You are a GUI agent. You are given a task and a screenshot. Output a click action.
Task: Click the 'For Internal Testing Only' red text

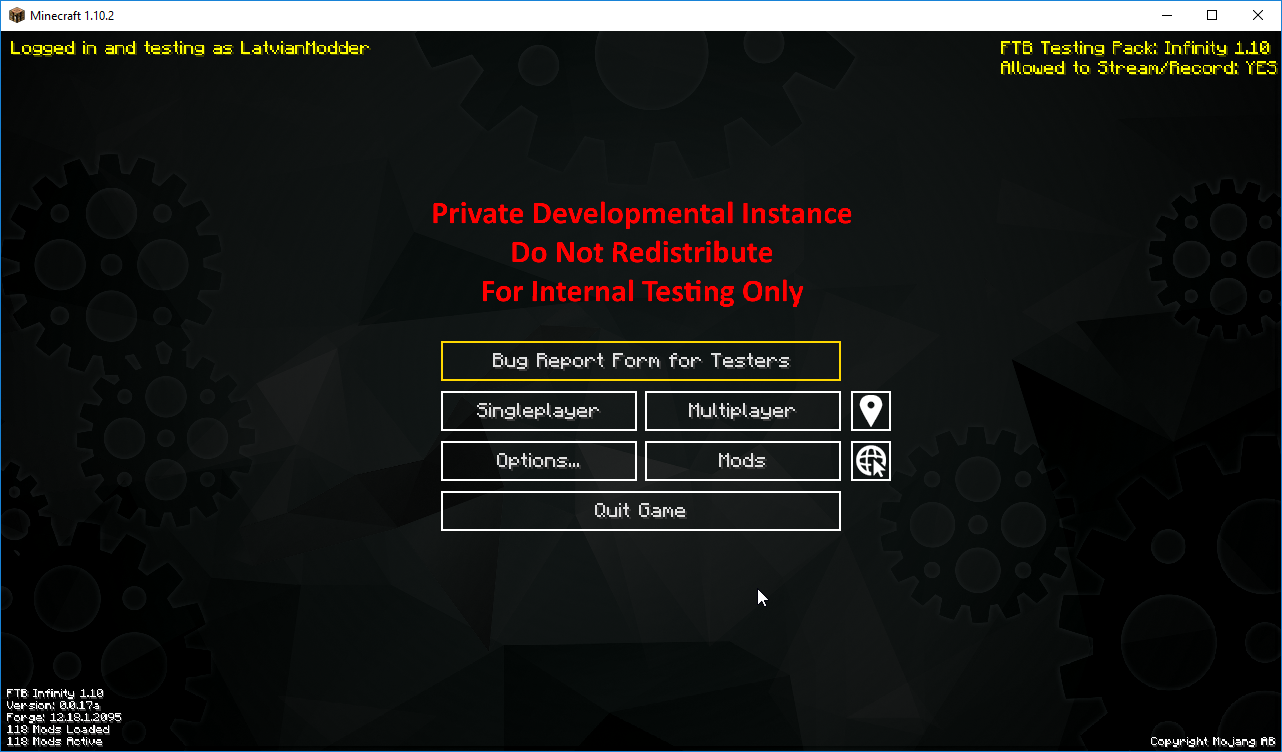pyautogui.click(x=641, y=292)
